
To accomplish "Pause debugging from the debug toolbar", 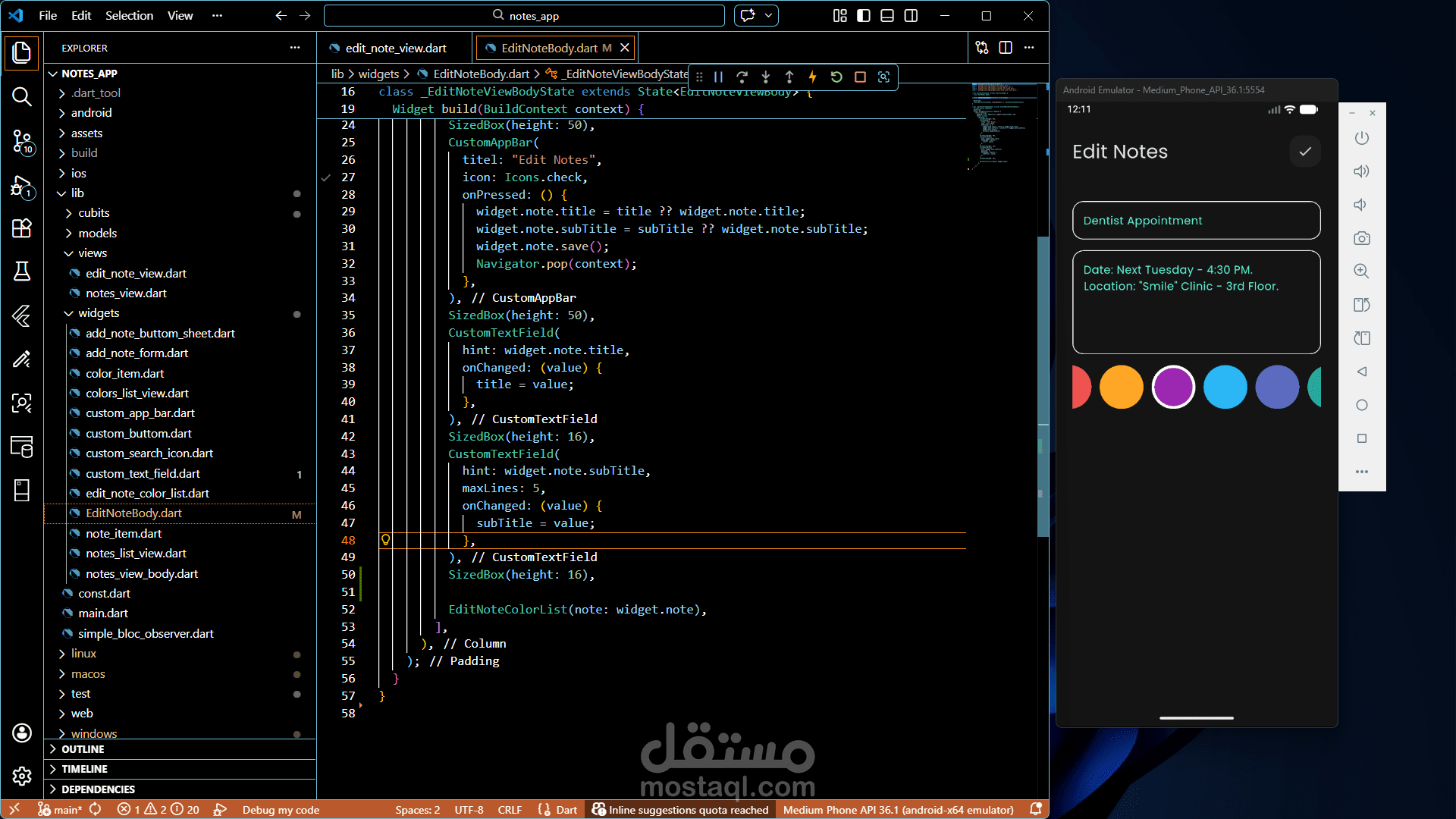I will click(x=718, y=77).
